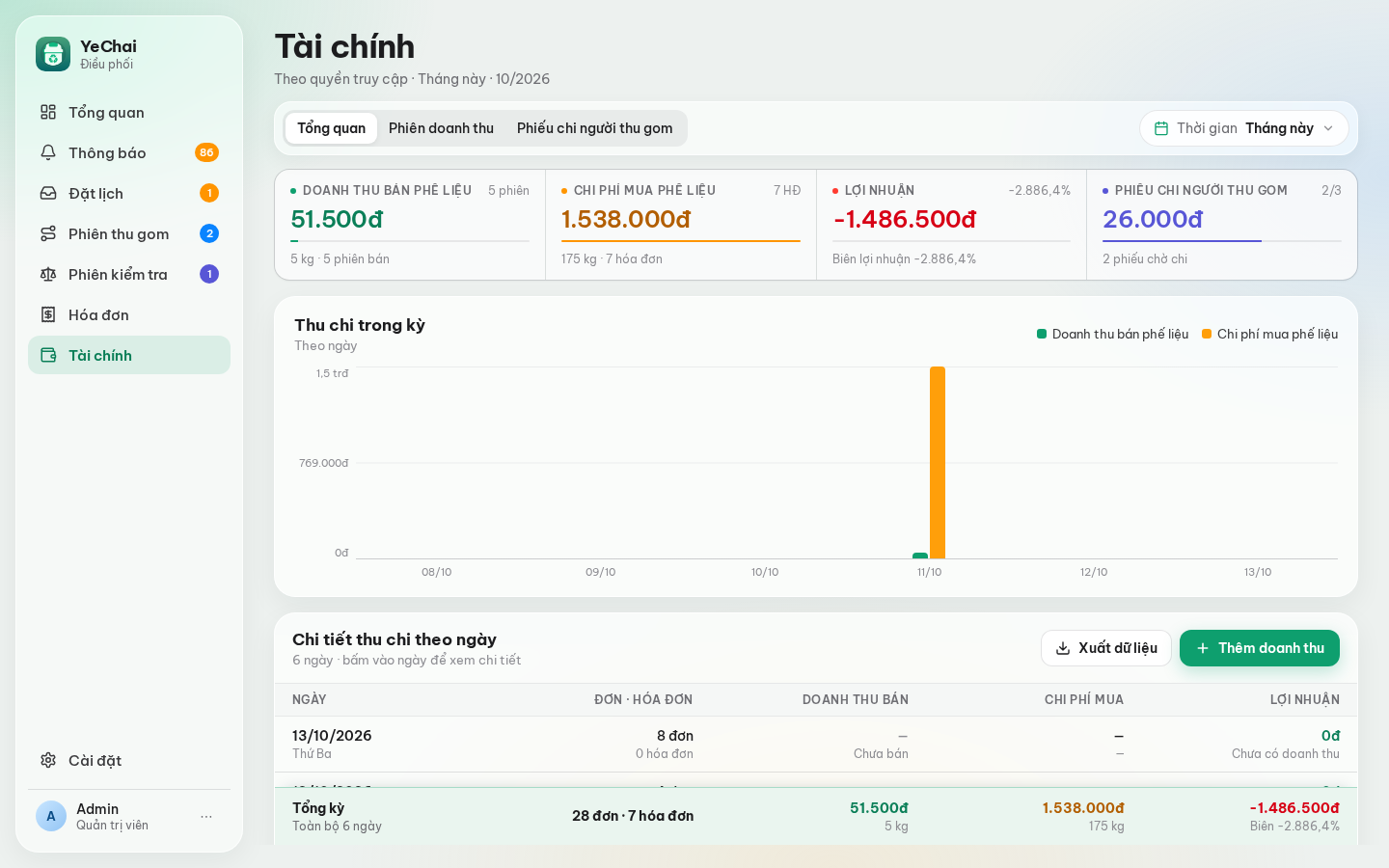1389x868 pixels.
Task: Open Cài đặt settings link
Action: coord(129,760)
